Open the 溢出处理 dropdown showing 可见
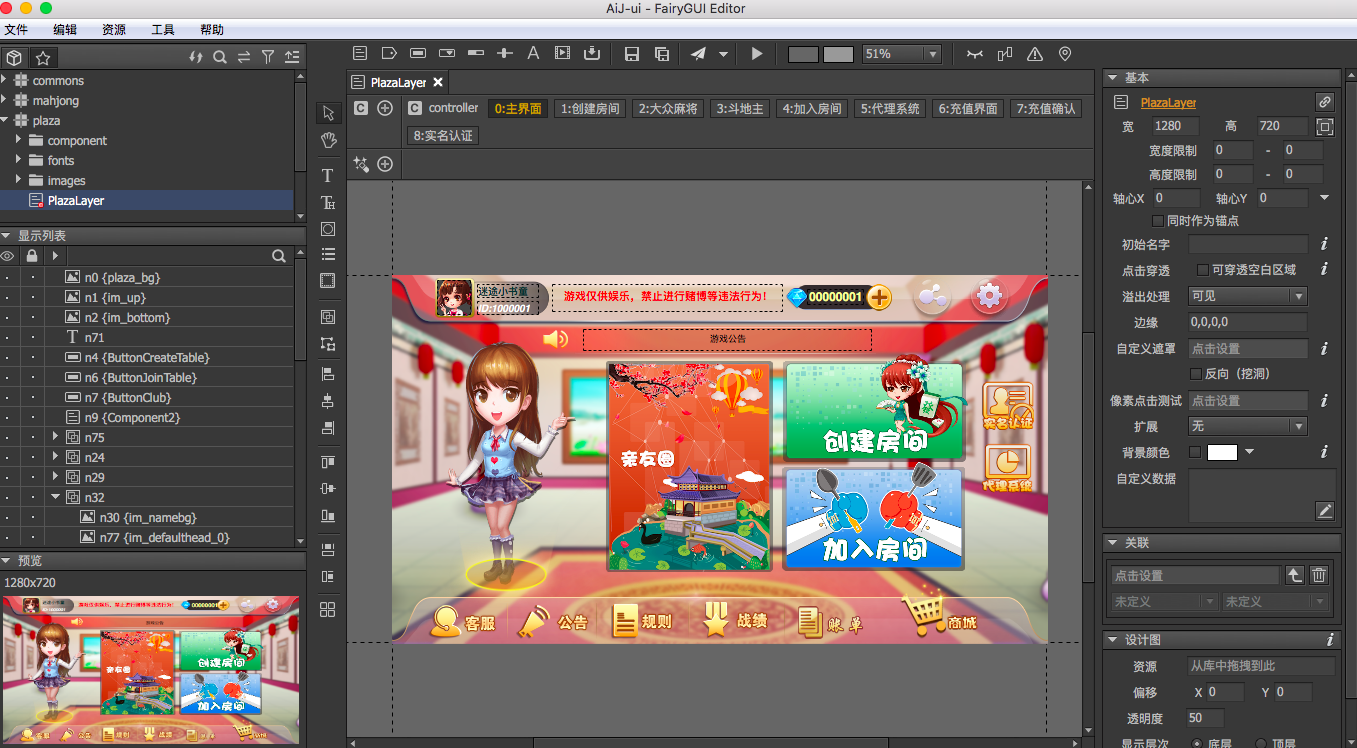The height and width of the screenshot is (748, 1357). pyautogui.click(x=1247, y=296)
